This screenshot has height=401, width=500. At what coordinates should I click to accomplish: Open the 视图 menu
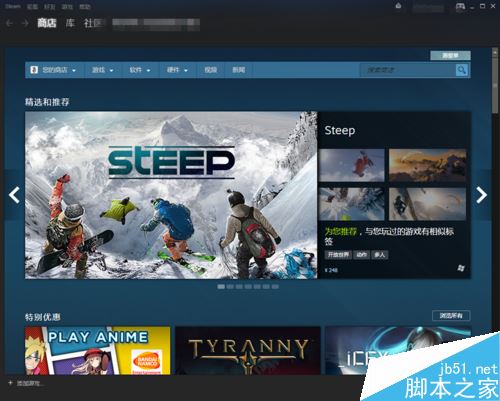tap(32, 7)
